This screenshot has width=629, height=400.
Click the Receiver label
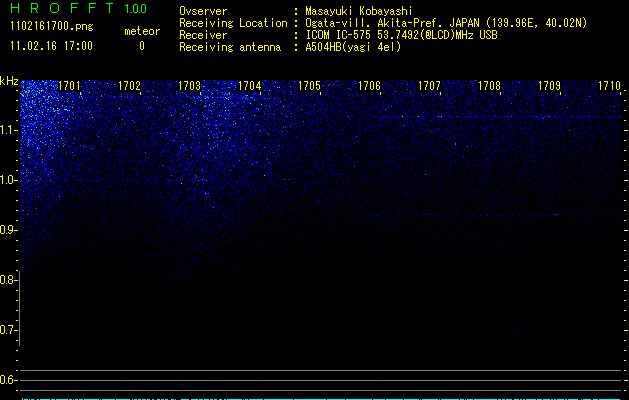(203, 35)
